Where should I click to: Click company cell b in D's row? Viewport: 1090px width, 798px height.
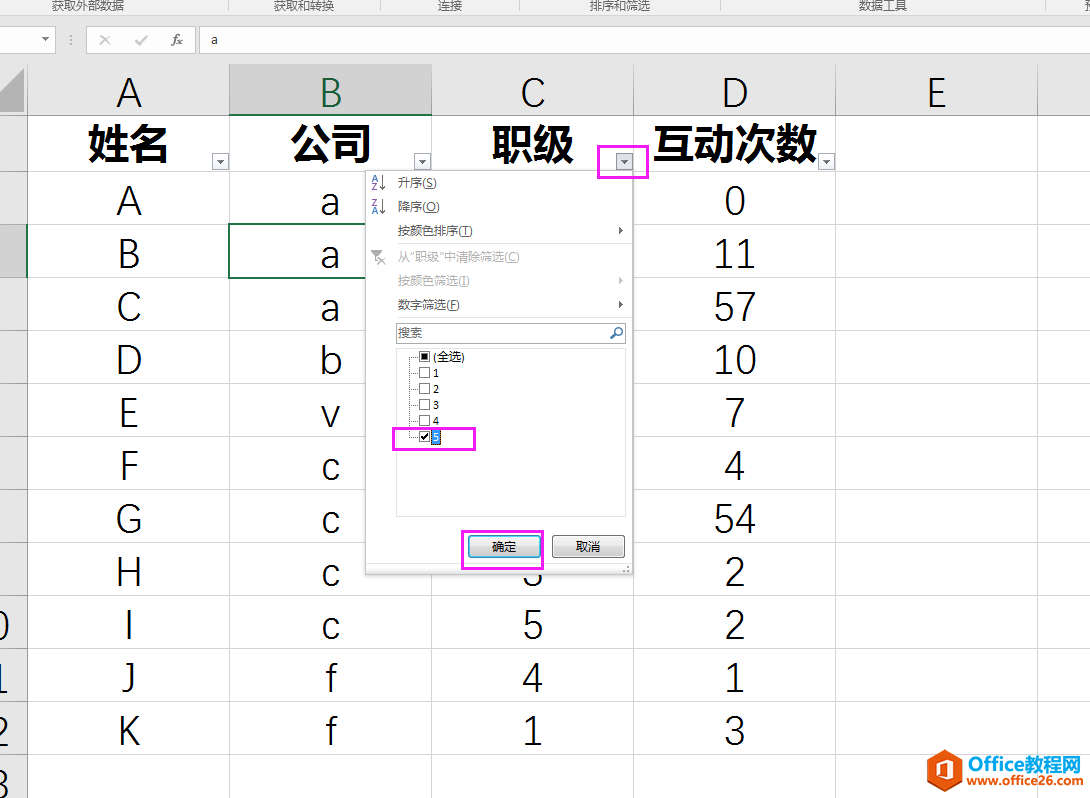pyautogui.click(x=298, y=357)
